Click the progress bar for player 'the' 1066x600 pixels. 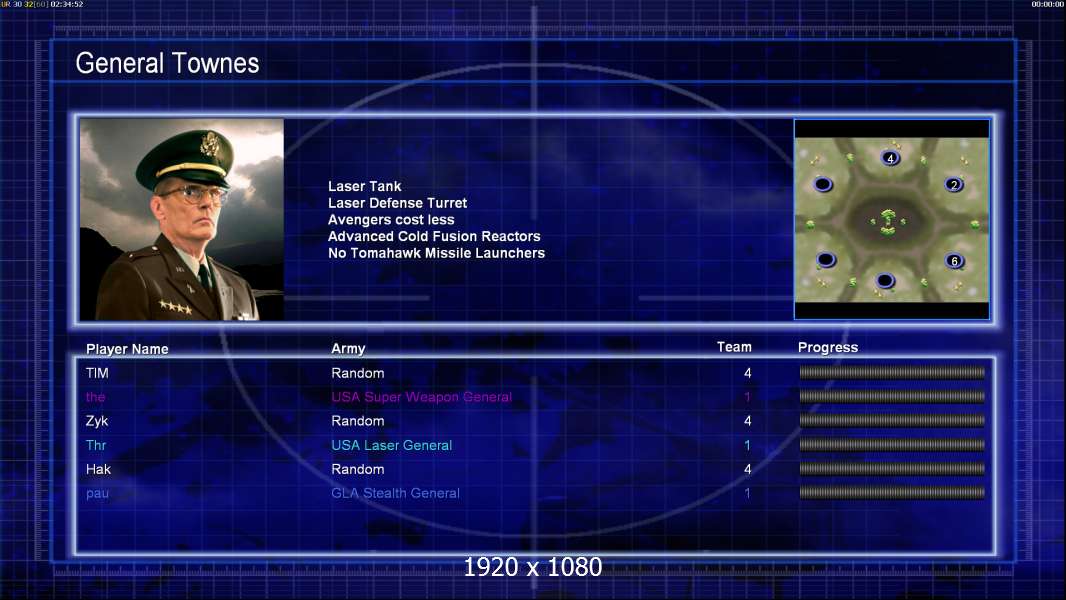pos(891,396)
